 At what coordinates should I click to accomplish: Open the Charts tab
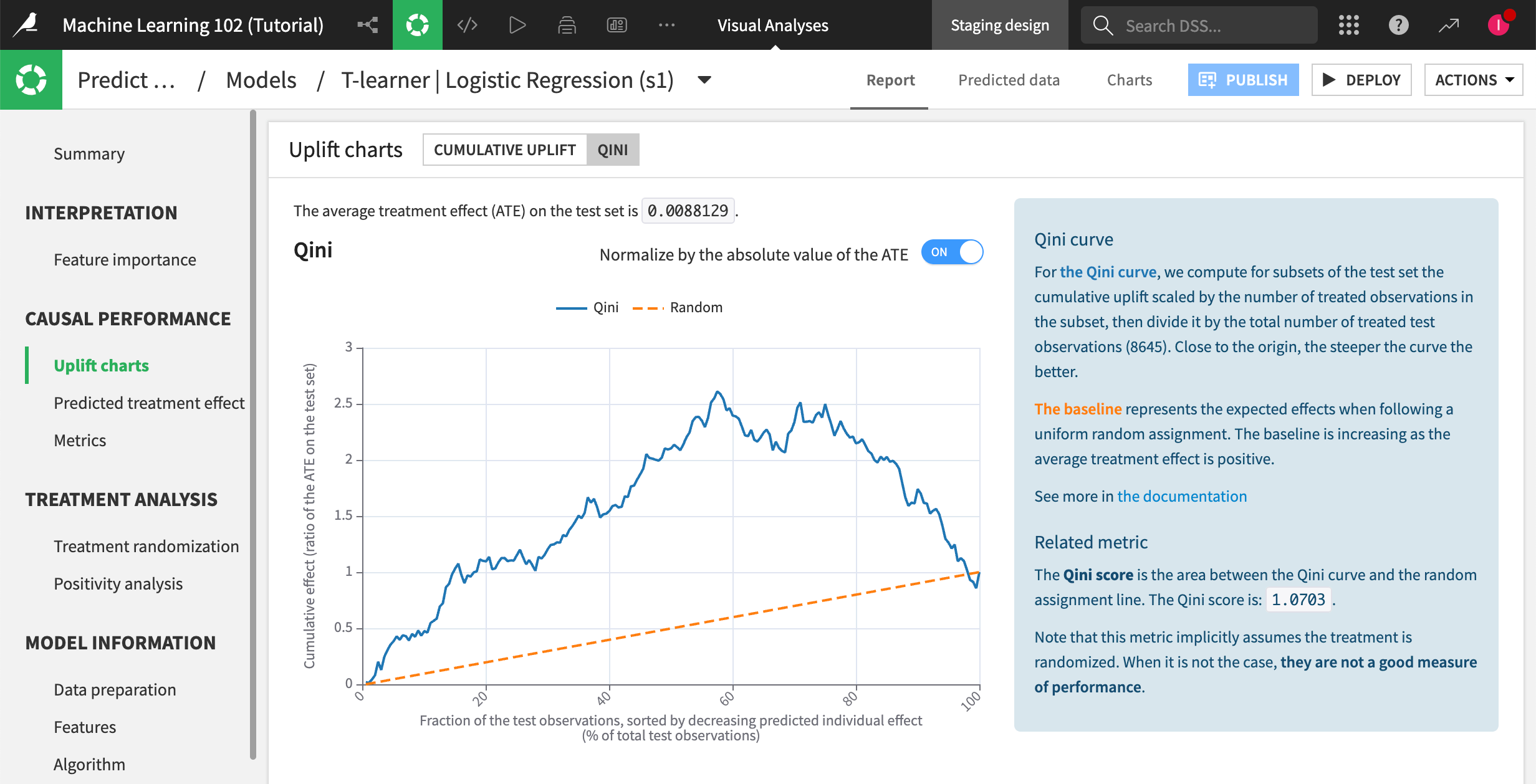coord(1130,80)
